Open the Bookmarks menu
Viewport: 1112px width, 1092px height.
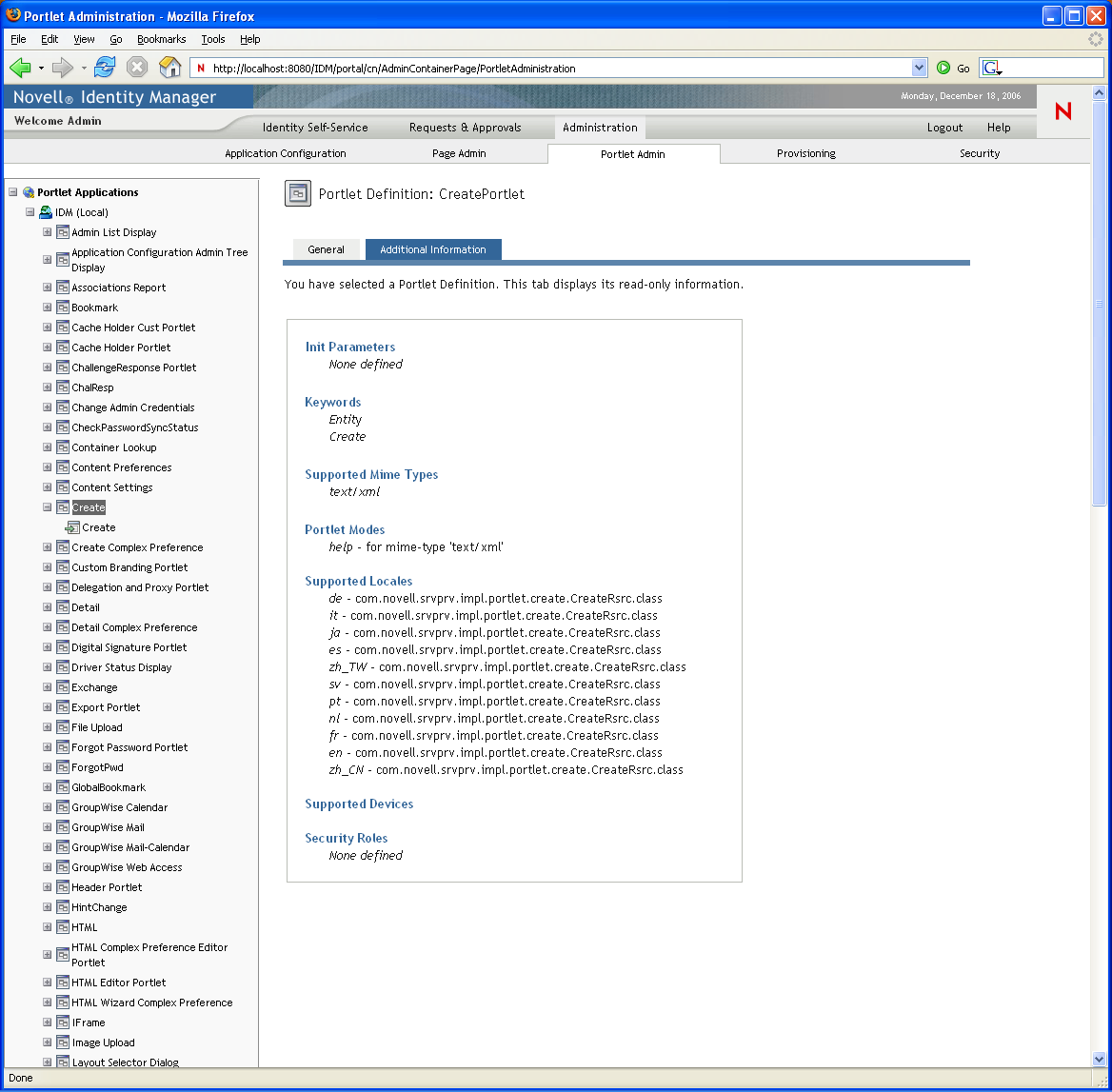[x=161, y=39]
